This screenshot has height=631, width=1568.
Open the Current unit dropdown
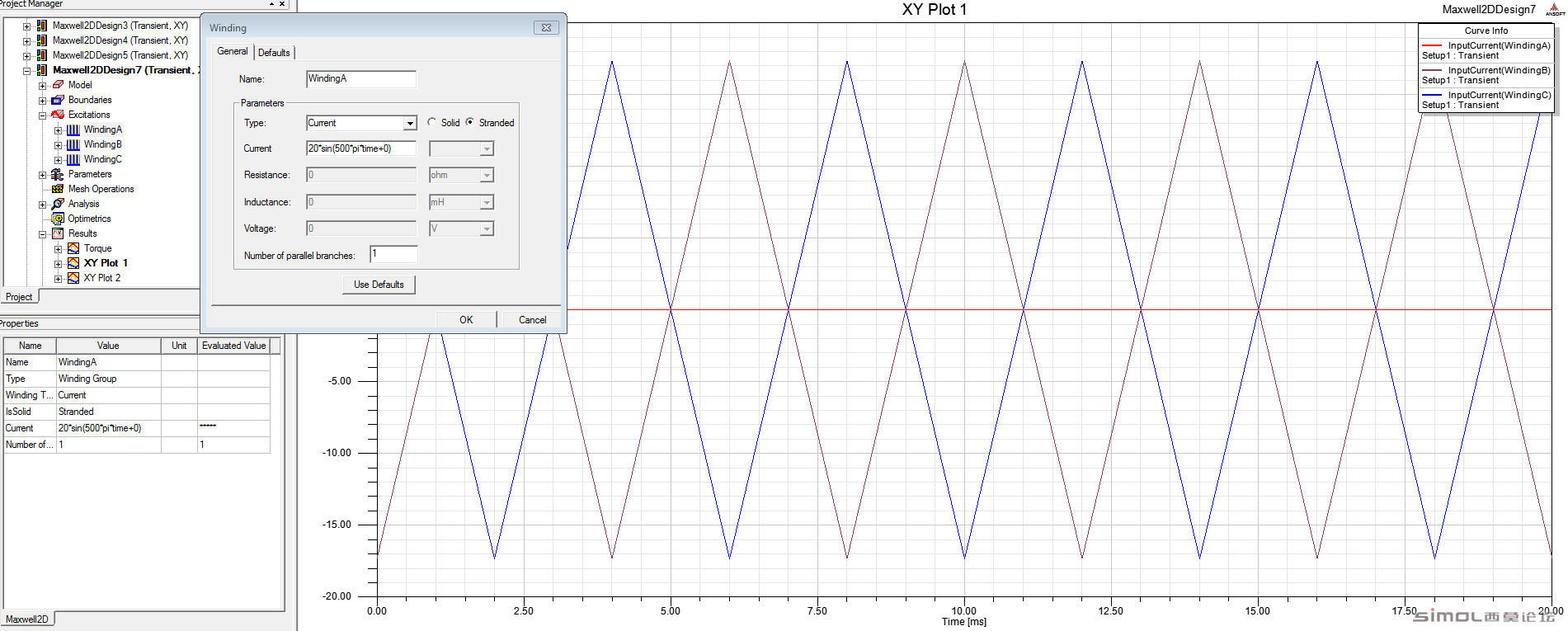(x=487, y=149)
